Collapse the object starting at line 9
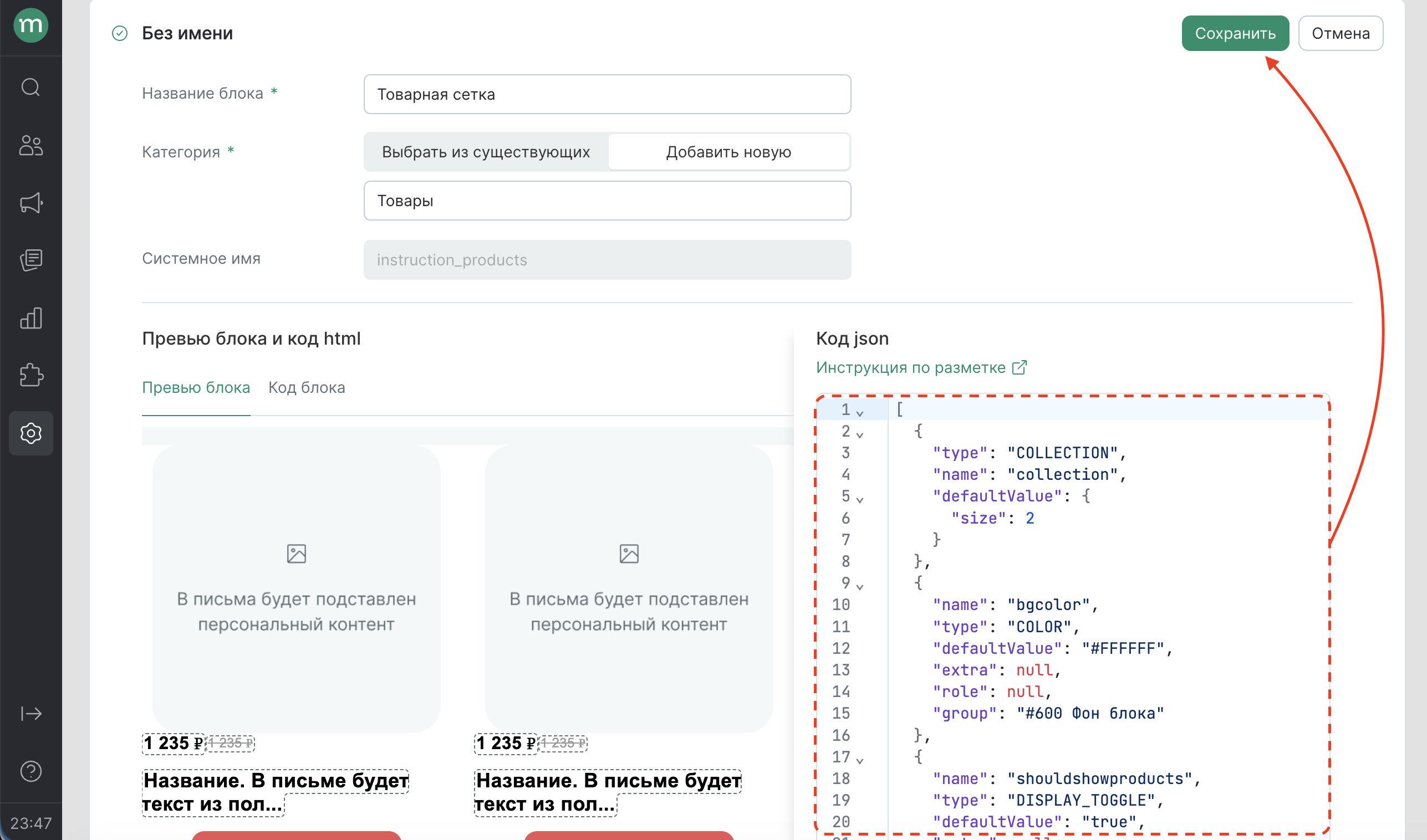The height and width of the screenshot is (840, 1427). click(x=862, y=585)
